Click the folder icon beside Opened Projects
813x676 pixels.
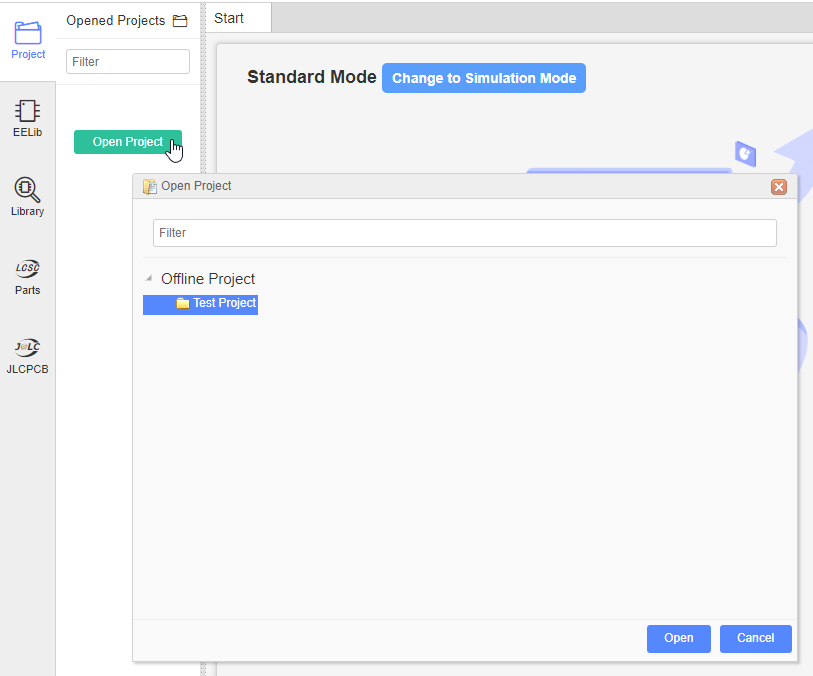pyautogui.click(x=180, y=21)
